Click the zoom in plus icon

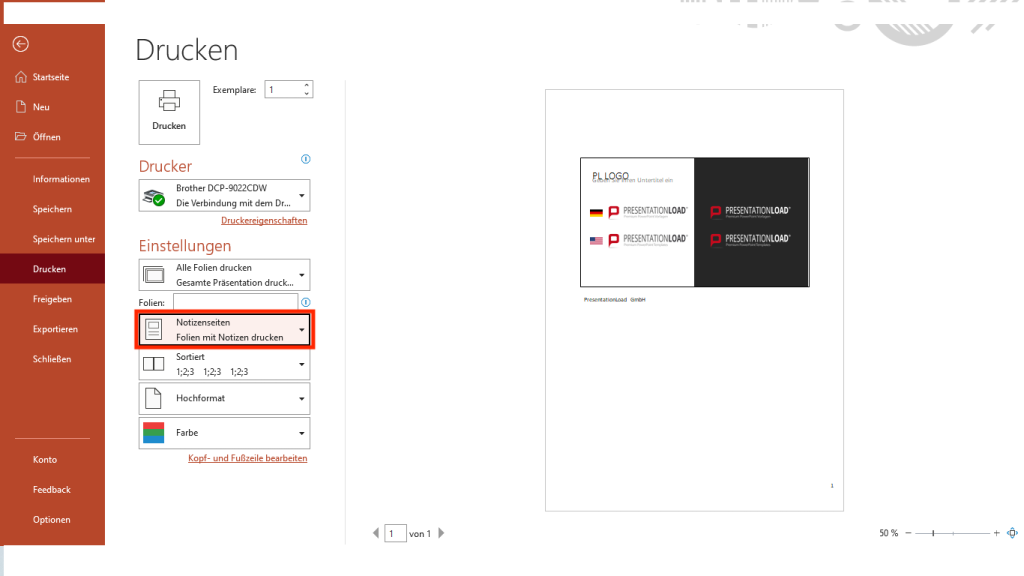pyautogui.click(x=995, y=533)
